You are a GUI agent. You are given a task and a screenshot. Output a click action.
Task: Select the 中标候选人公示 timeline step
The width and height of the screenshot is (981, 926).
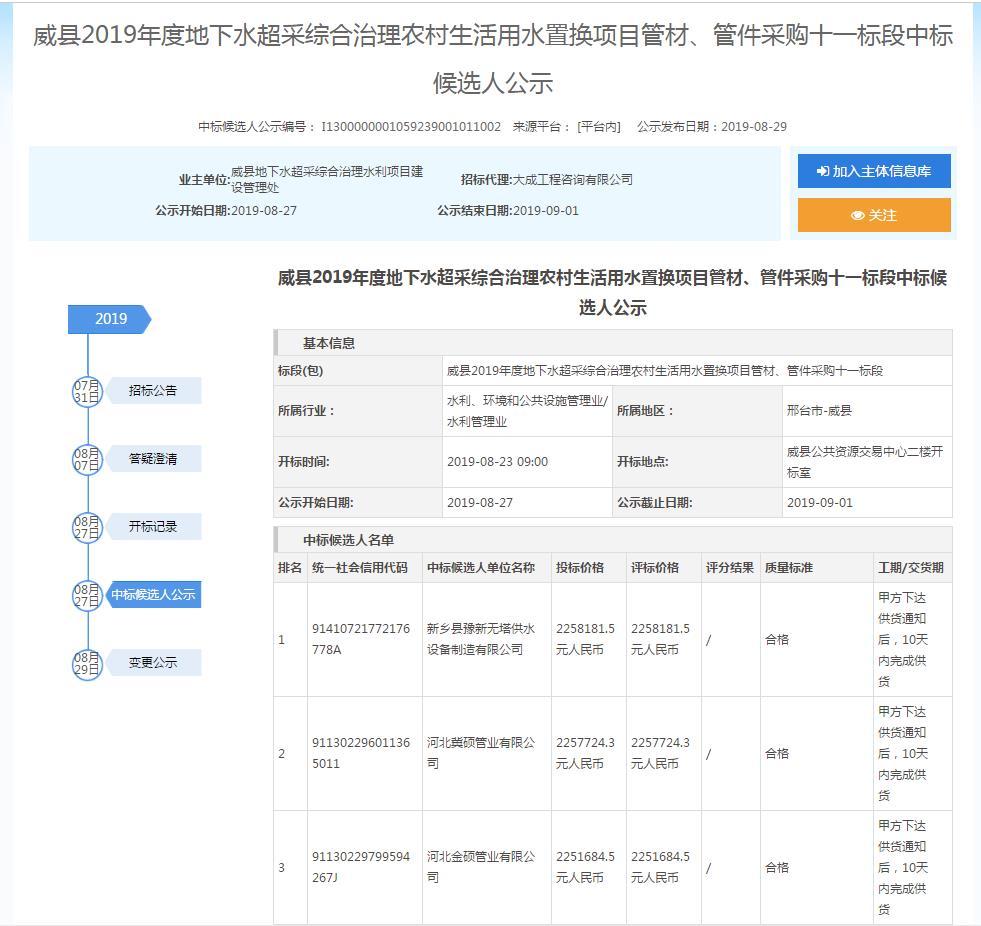point(153,595)
